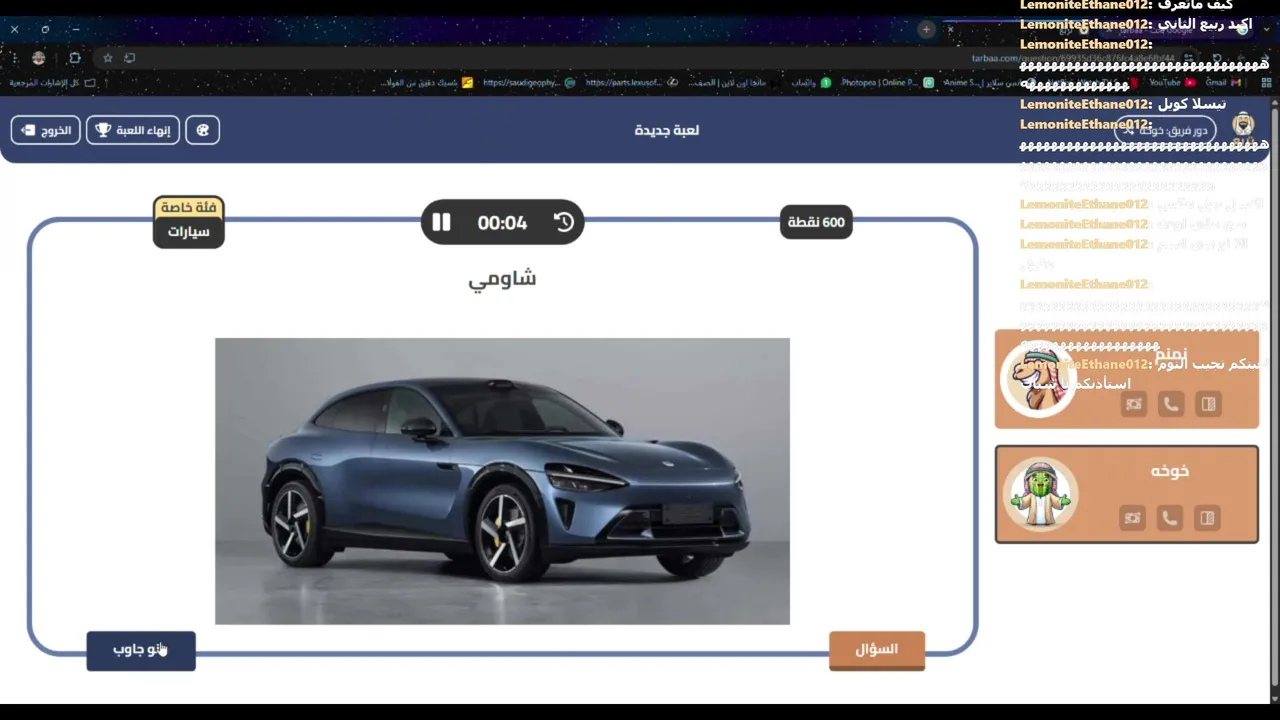Reset the timer with the history icon
Viewport: 1280px width, 720px height.
coord(564,222)
